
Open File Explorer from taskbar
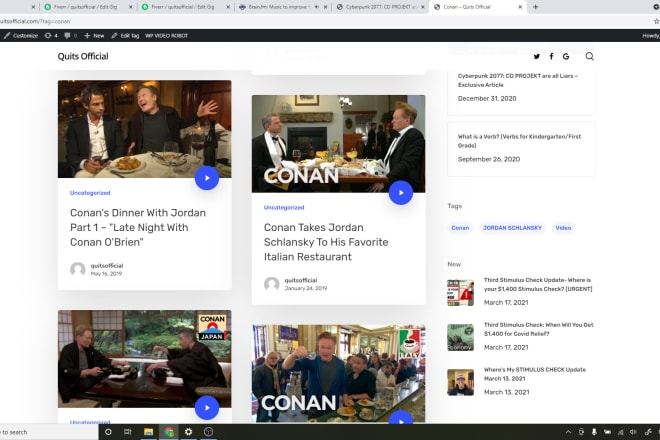148,432
